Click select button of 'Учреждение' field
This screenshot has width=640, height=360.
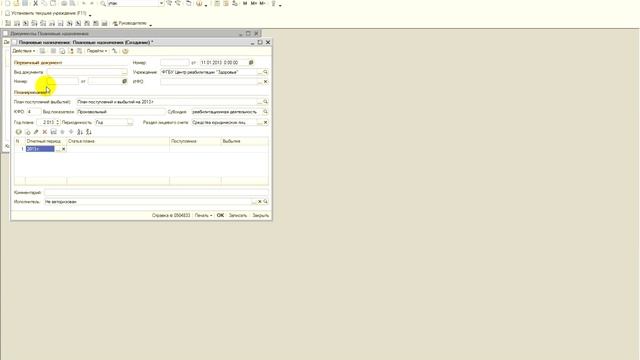point(260,72)
